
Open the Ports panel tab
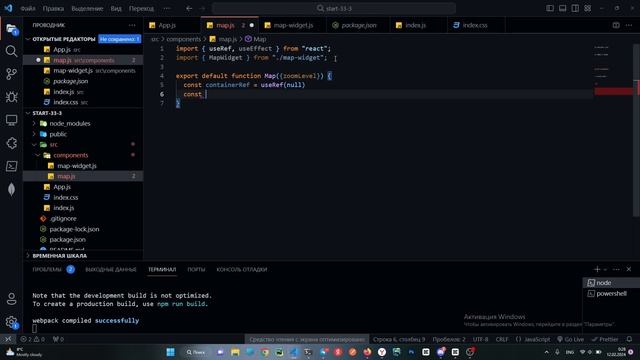196,269
